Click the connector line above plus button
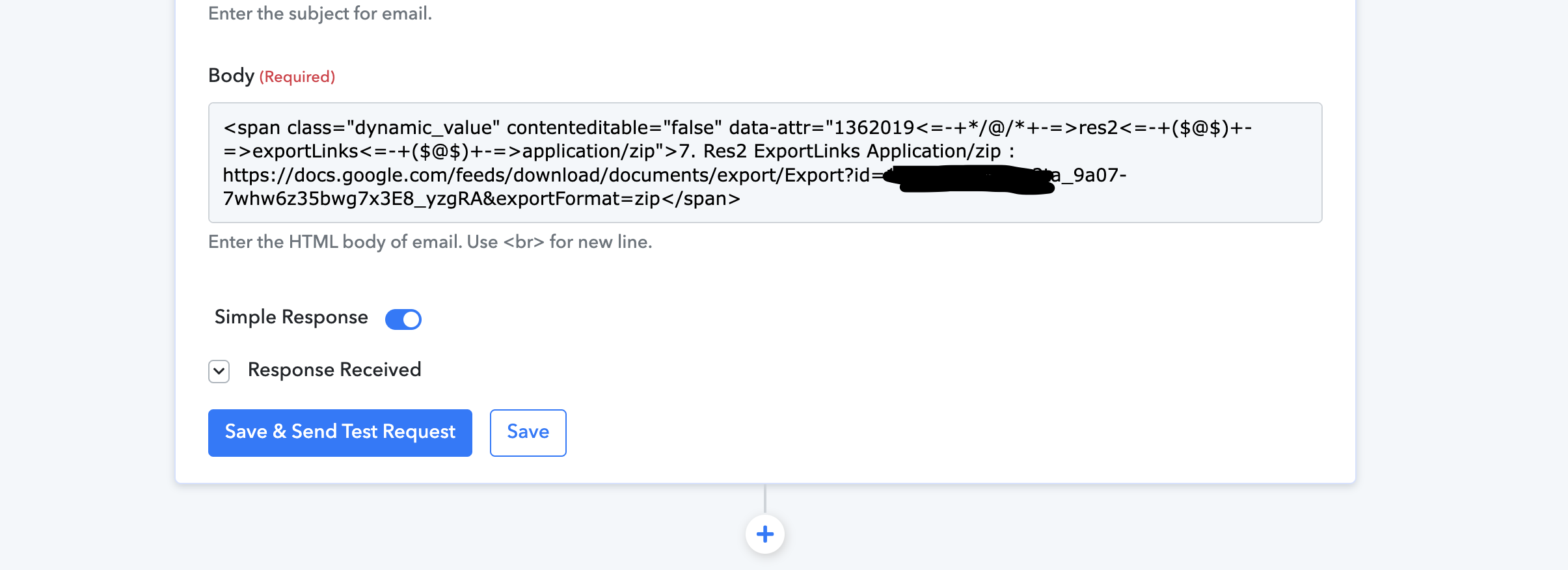This screenshot has height=570, width=1568. [764, 499]
